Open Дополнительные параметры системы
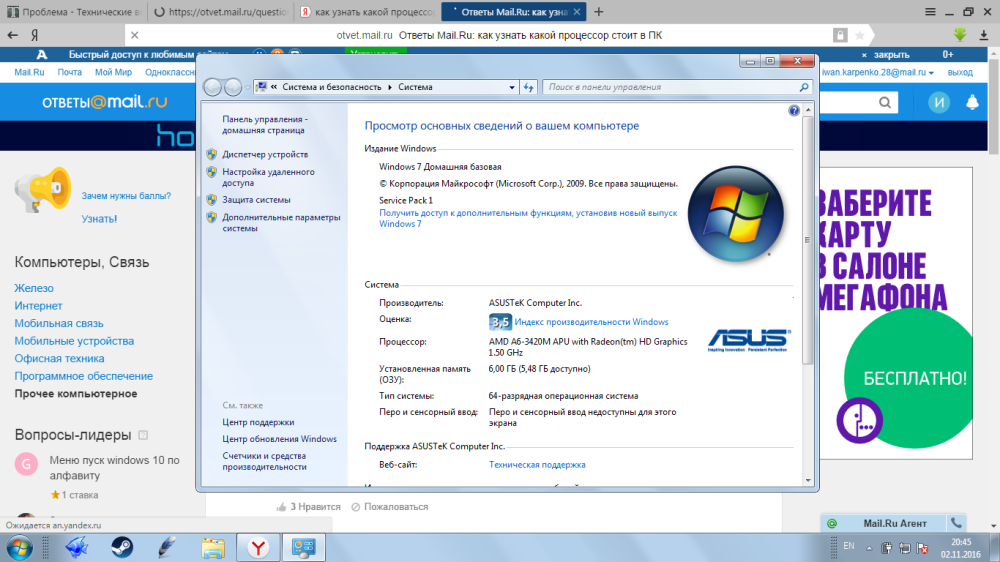The width and height of the screenshot is (1000, 562). (x=281, y=223)
